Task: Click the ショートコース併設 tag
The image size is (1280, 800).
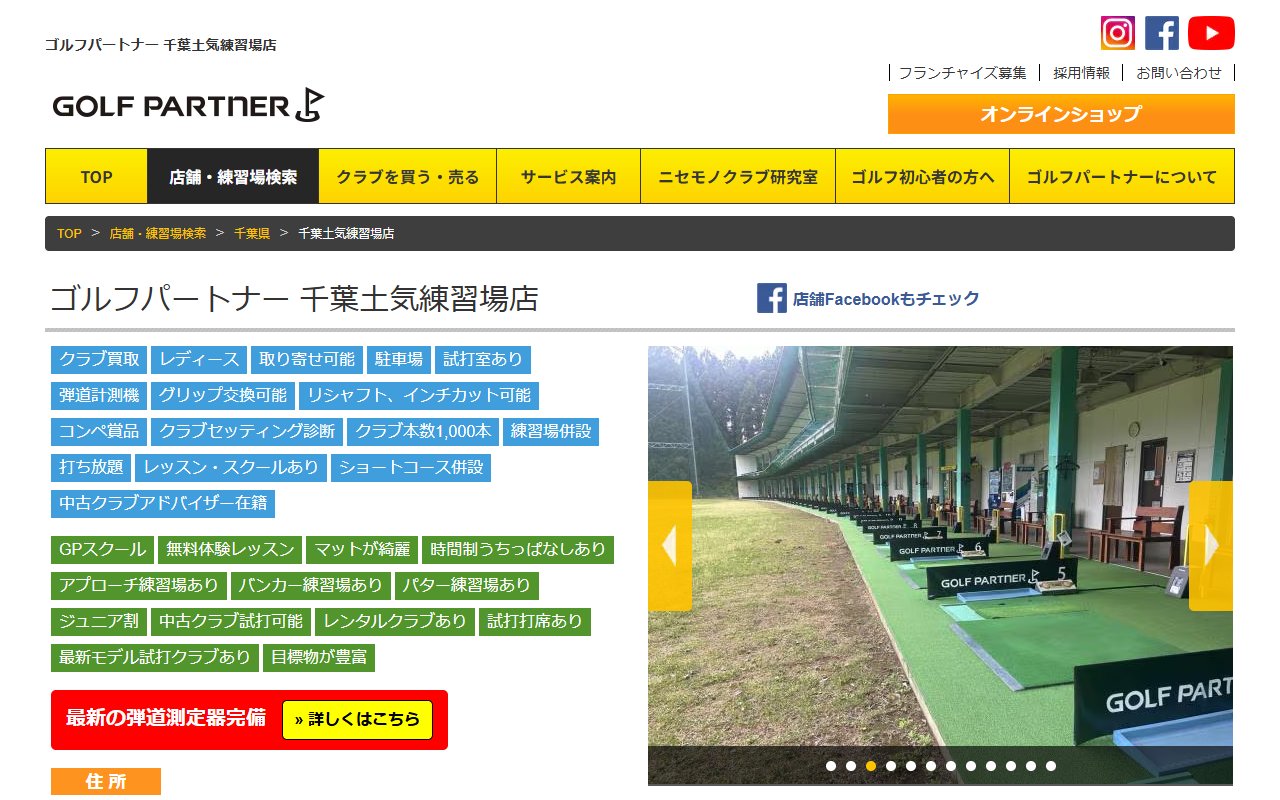Action: click(411, 468)
